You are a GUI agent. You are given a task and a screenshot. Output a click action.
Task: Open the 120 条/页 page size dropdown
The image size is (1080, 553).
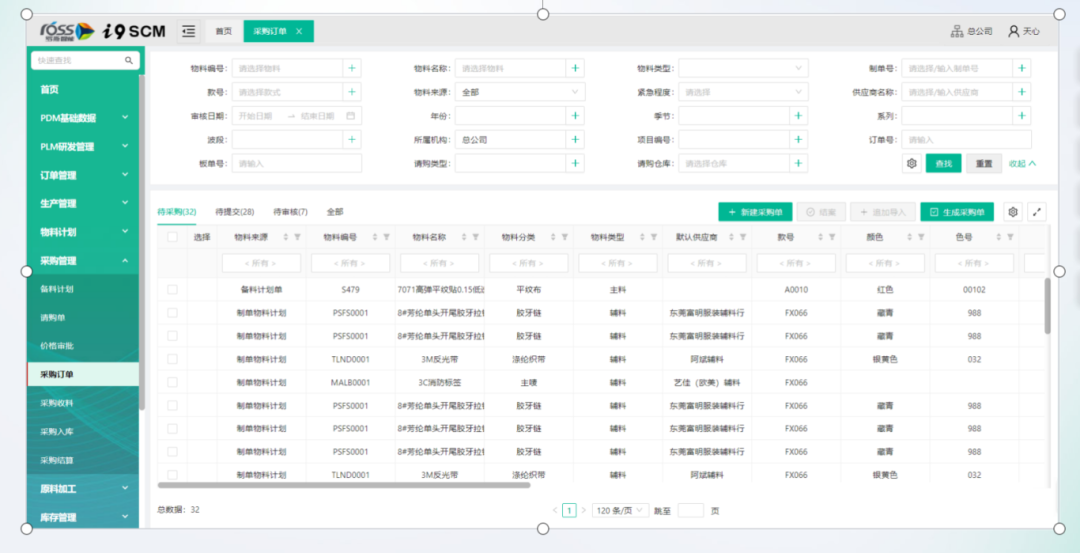point(621,510)
